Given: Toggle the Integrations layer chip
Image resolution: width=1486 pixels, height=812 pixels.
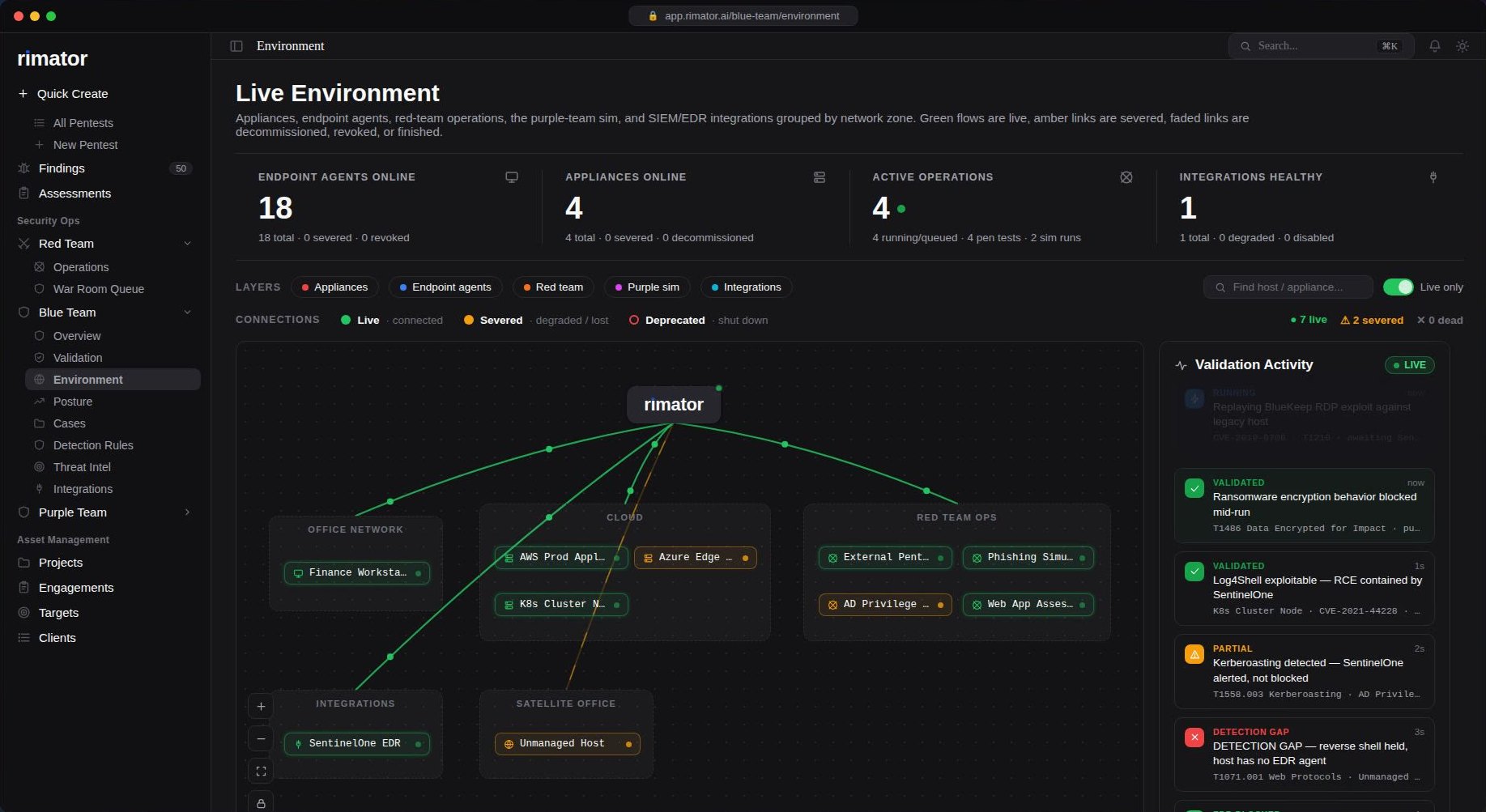Looking at the screenshot, I should pyautogui.click(x=746, y=287).
